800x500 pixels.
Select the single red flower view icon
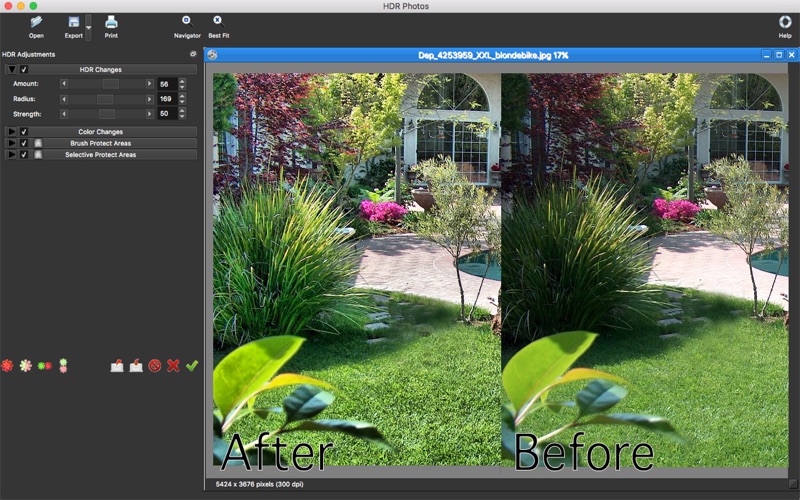click(7, 365)
